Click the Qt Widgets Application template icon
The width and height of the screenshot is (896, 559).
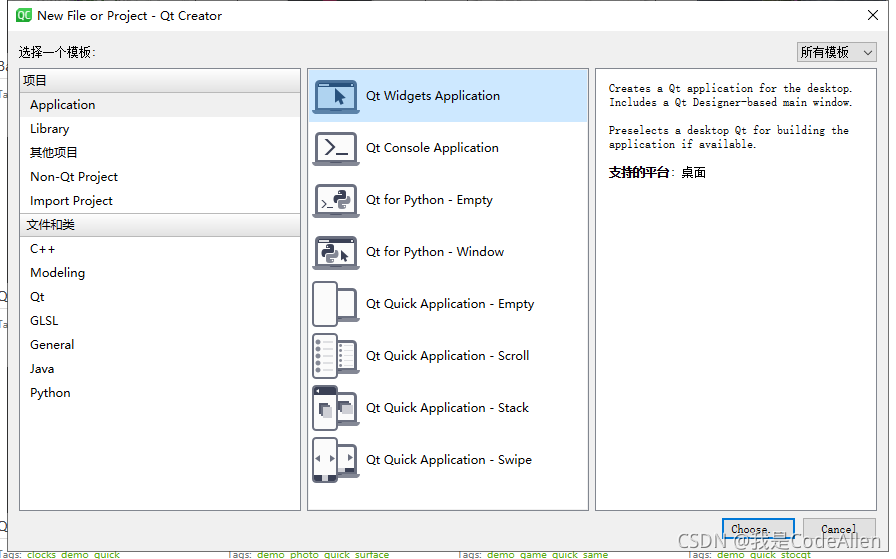(336, 96)
